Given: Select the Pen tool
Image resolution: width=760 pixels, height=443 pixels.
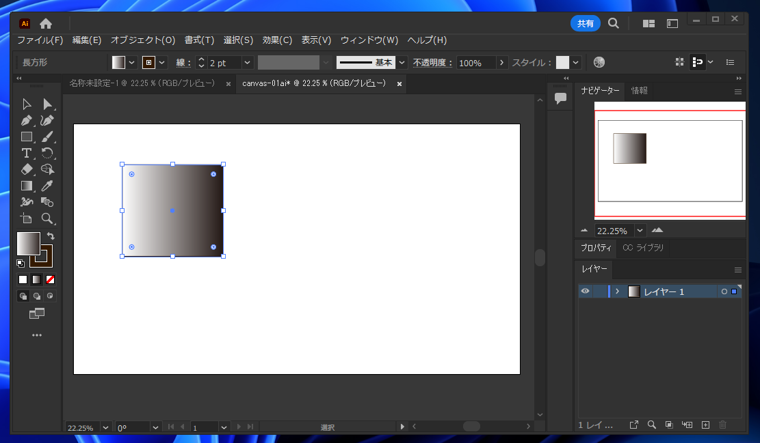Looking at the screenshot, I should pyautogui.click(x=27, y=120).
